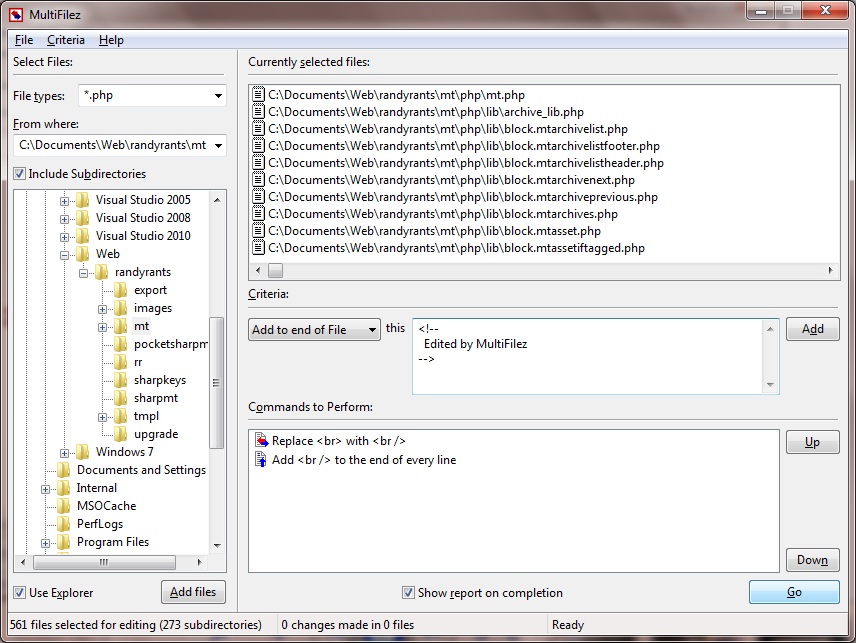This screenshot has width=856, height=643.
Task: Open the From where path dropdown
Action: click(218, 146)
